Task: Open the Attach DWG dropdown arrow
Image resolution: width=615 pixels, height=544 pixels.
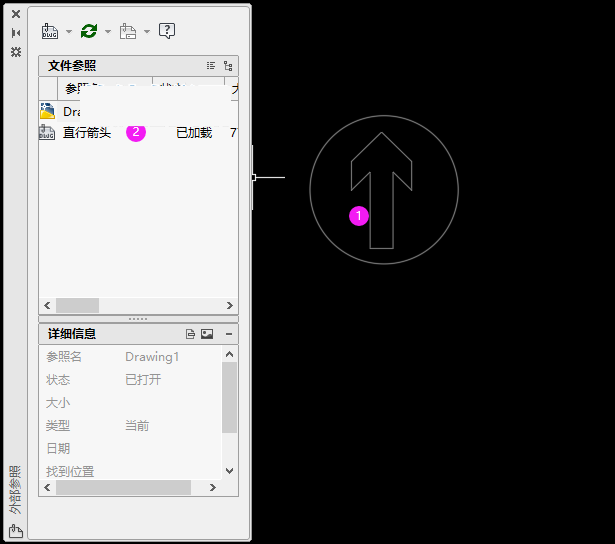Action: (x=69, y=31)
